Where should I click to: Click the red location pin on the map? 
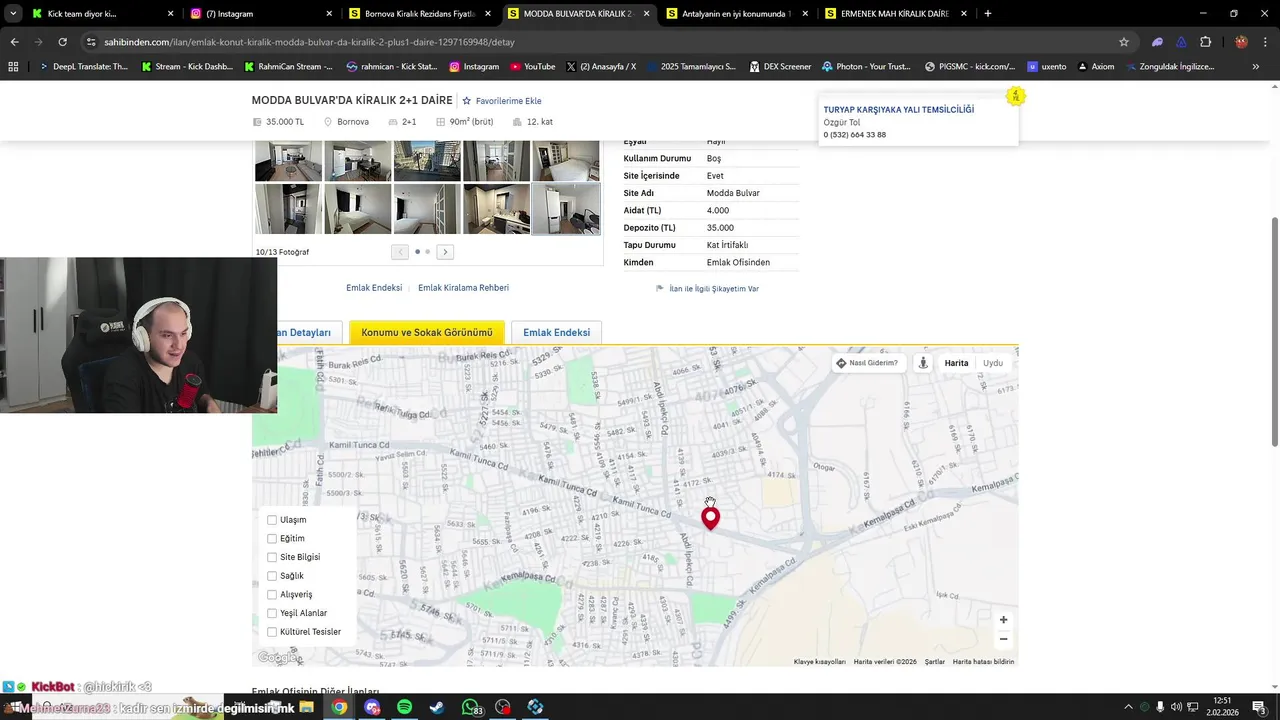tap(710, 518)
